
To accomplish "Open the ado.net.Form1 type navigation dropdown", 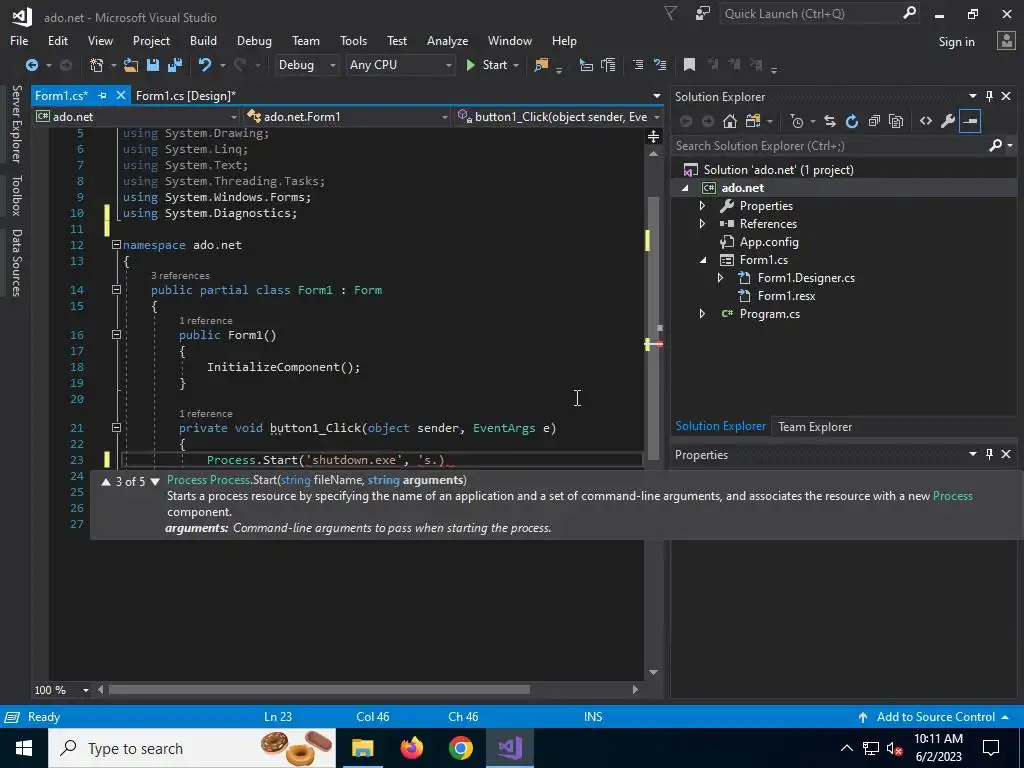I will (x=347, y=117).
